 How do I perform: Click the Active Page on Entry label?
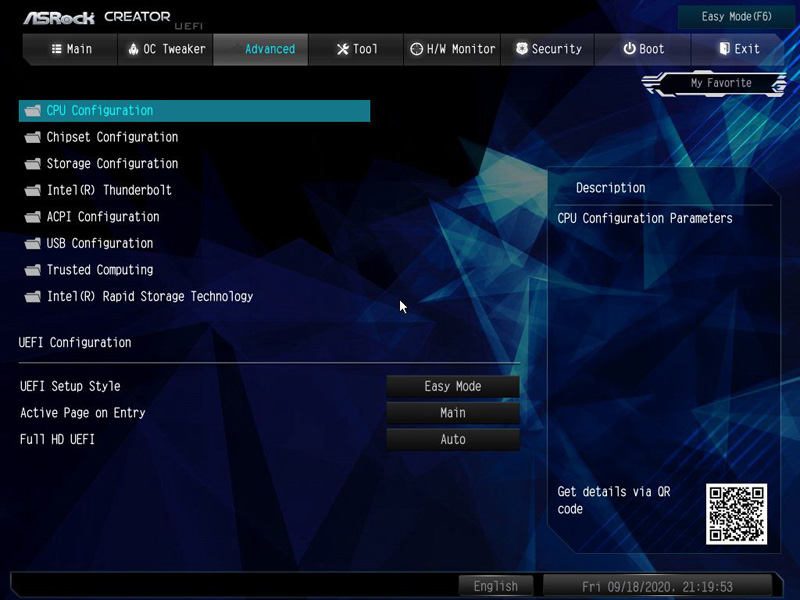[83, 413]
